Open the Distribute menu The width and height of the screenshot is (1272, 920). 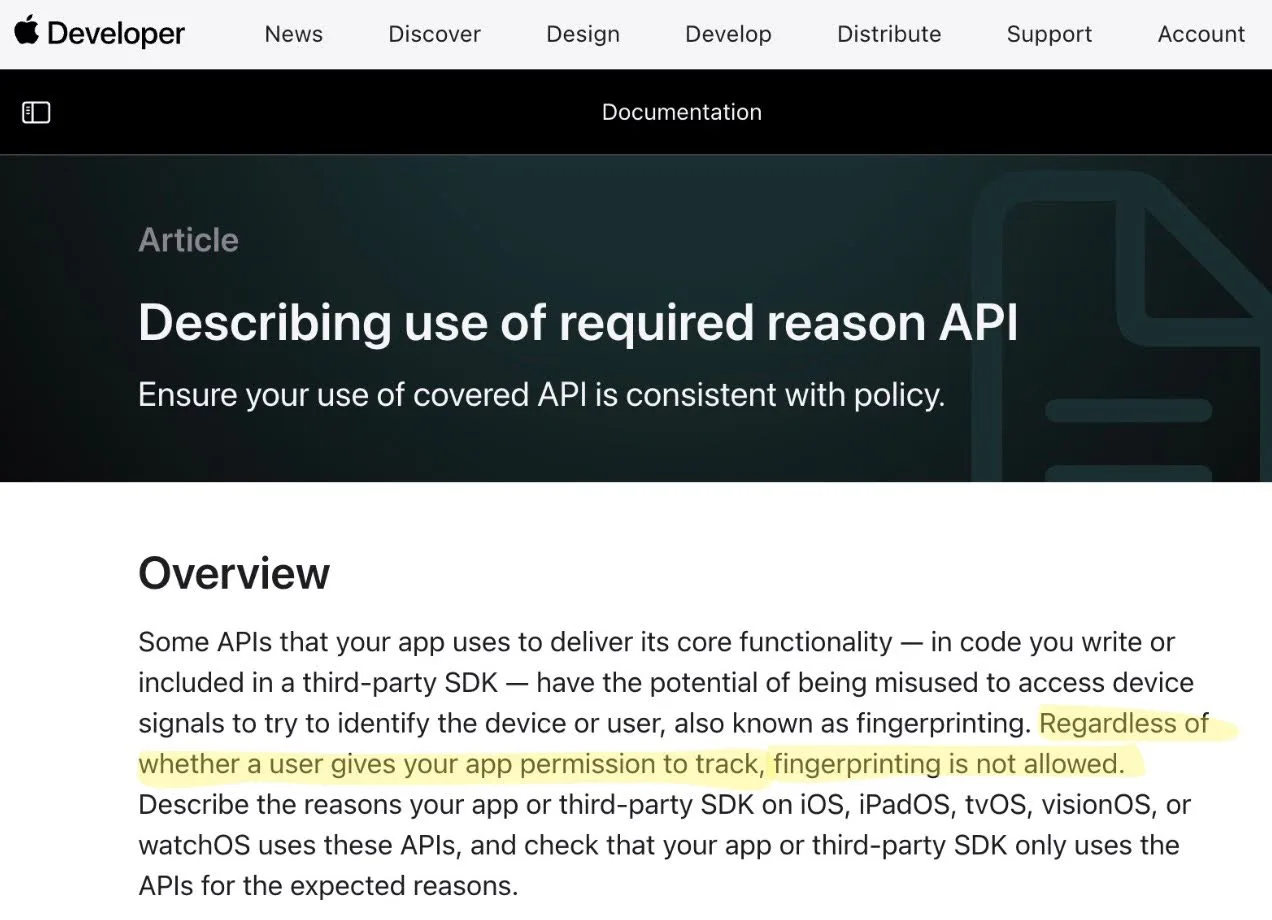(888, 34)
